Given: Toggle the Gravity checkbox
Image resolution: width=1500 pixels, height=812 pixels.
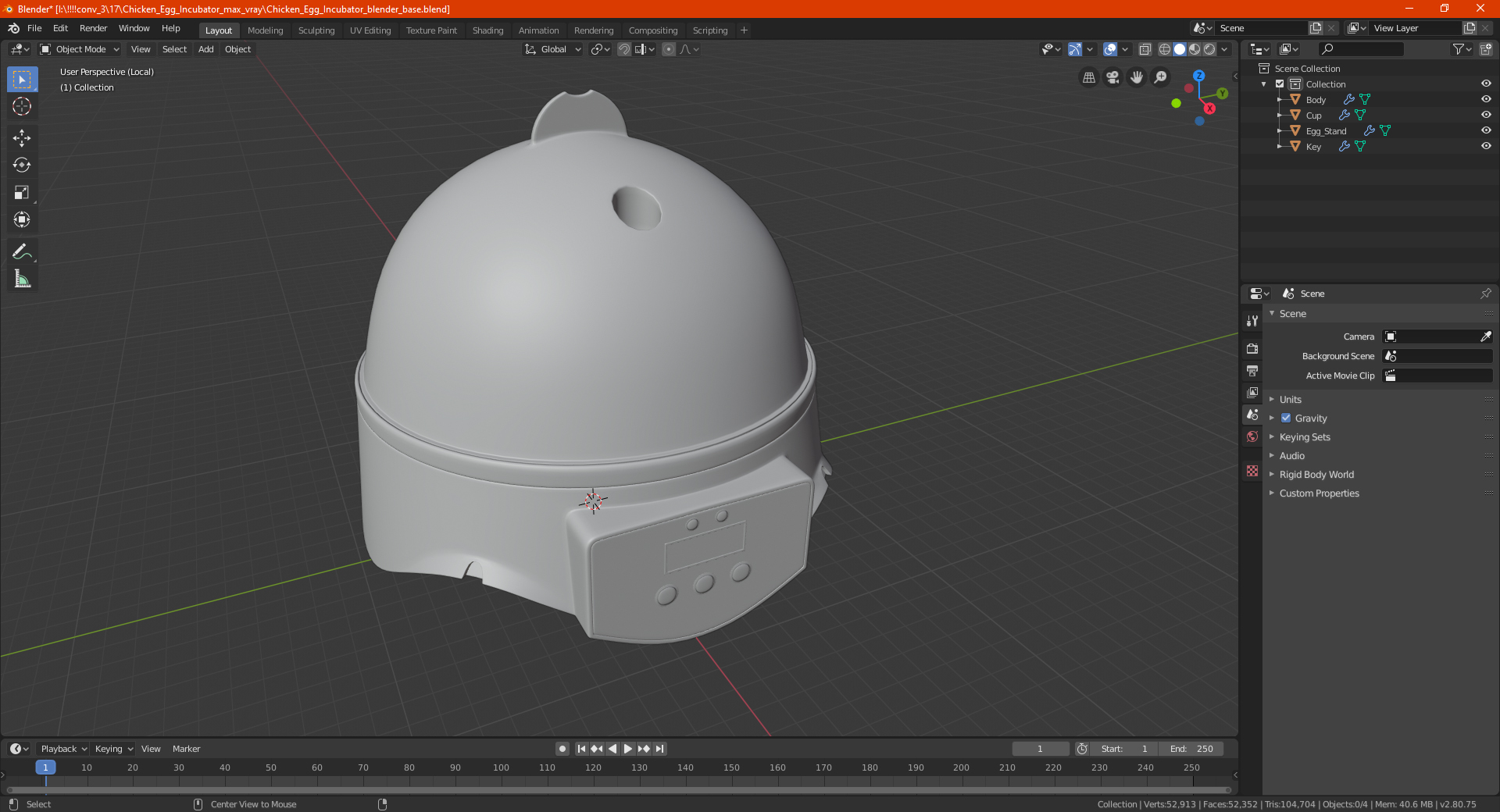Looking at the screenshot, I should 1286,418.
